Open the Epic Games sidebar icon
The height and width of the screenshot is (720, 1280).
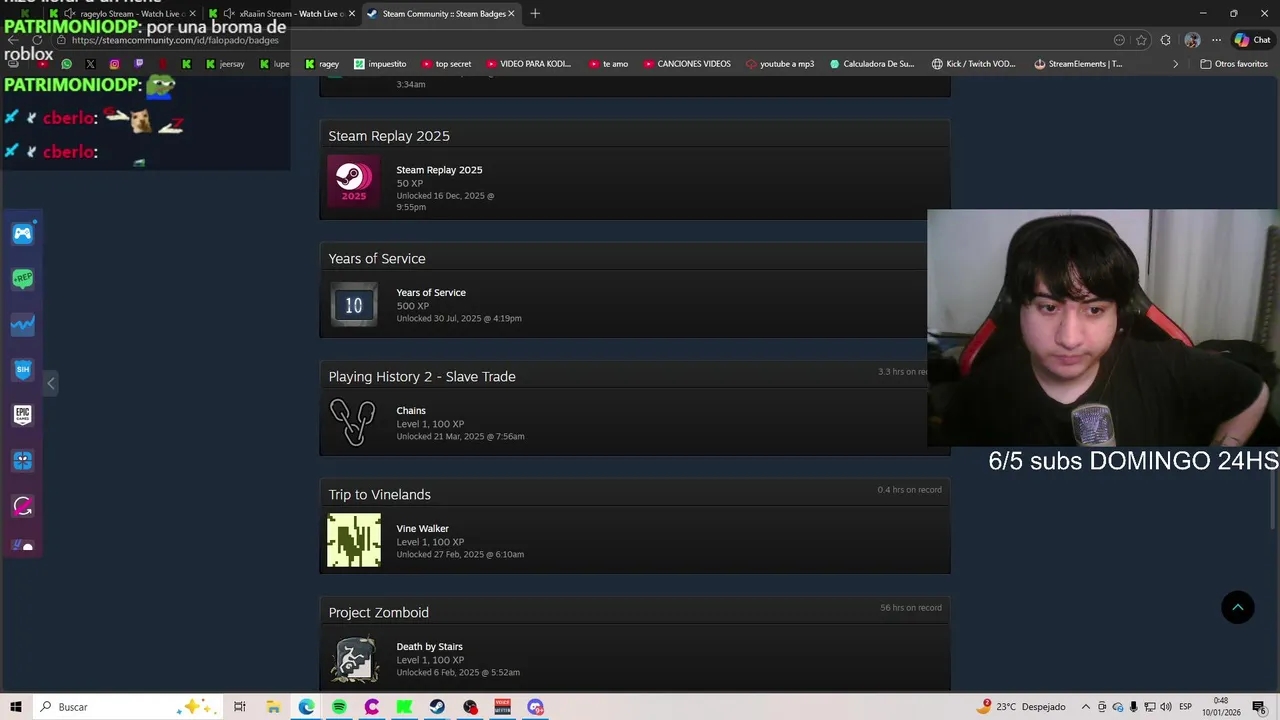23,414
